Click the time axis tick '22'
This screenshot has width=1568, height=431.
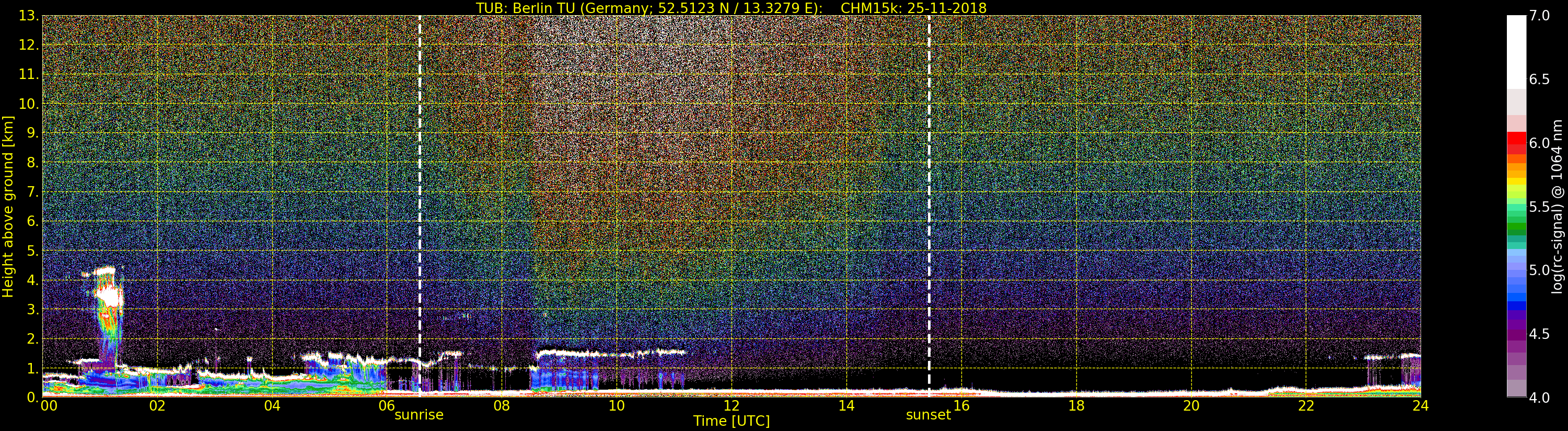coord(1306,405)
